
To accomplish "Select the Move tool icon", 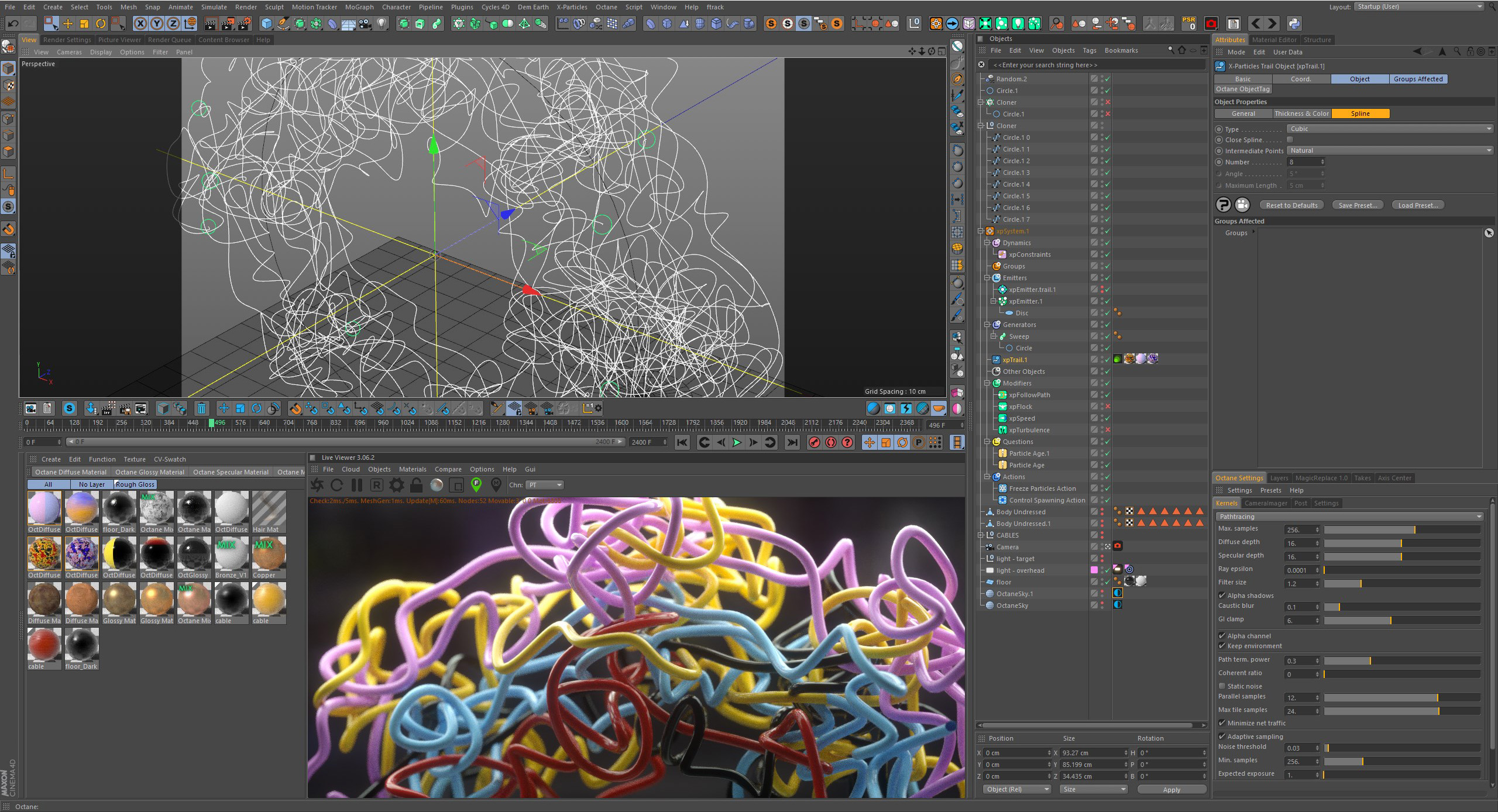I will pyautogui.click(x=68, y=24).
